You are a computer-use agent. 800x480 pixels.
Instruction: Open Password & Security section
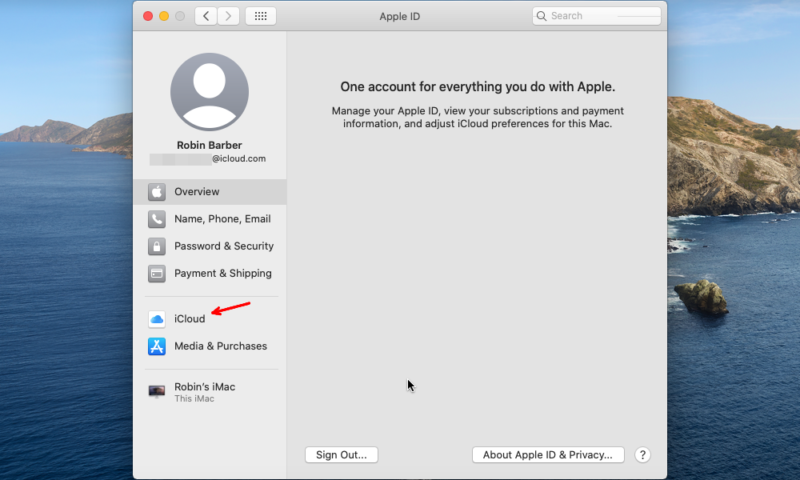[x=224, y=246]
